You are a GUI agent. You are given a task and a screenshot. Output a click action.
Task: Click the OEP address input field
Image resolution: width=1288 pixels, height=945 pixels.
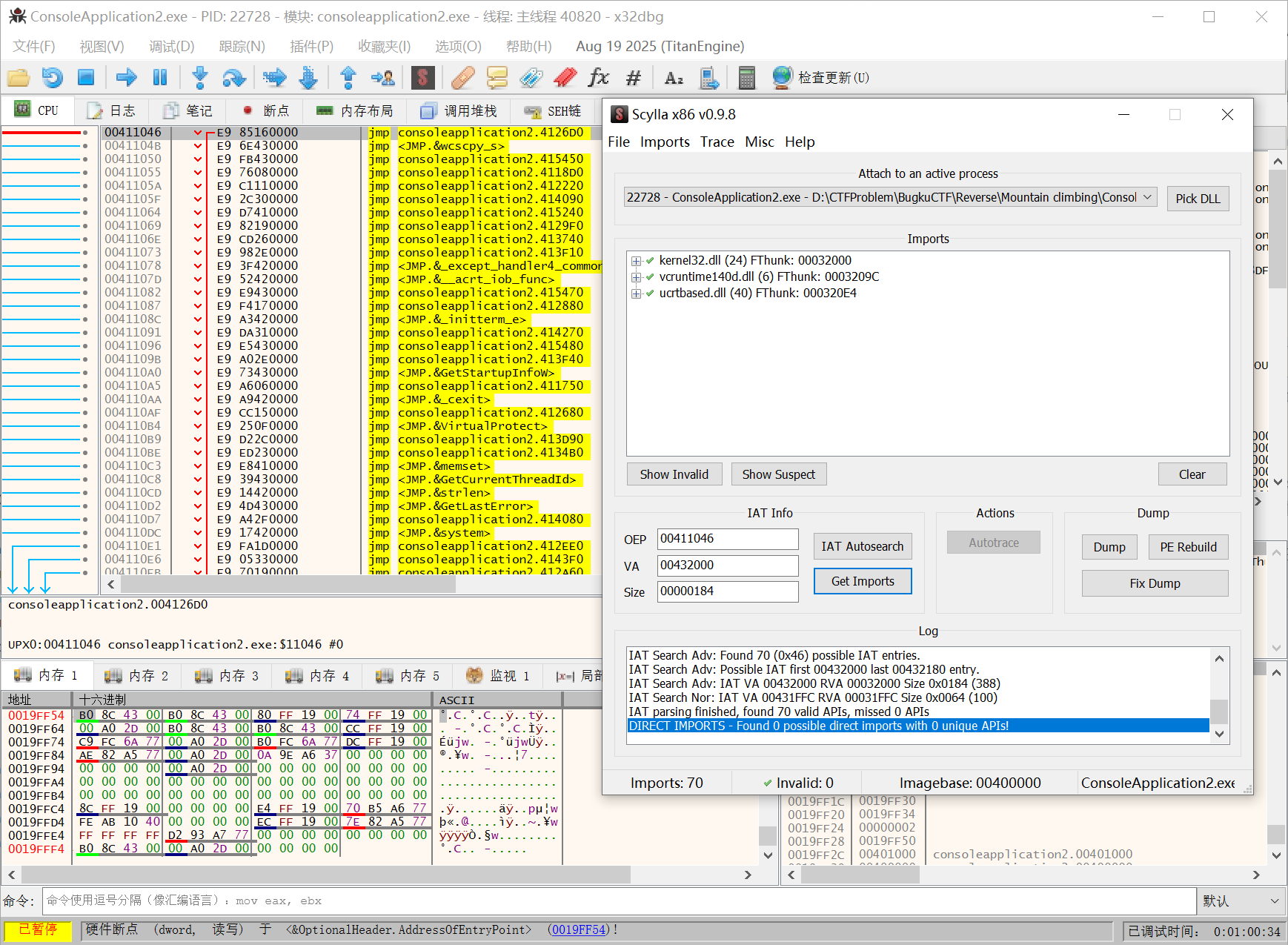[x=727, y=539]
